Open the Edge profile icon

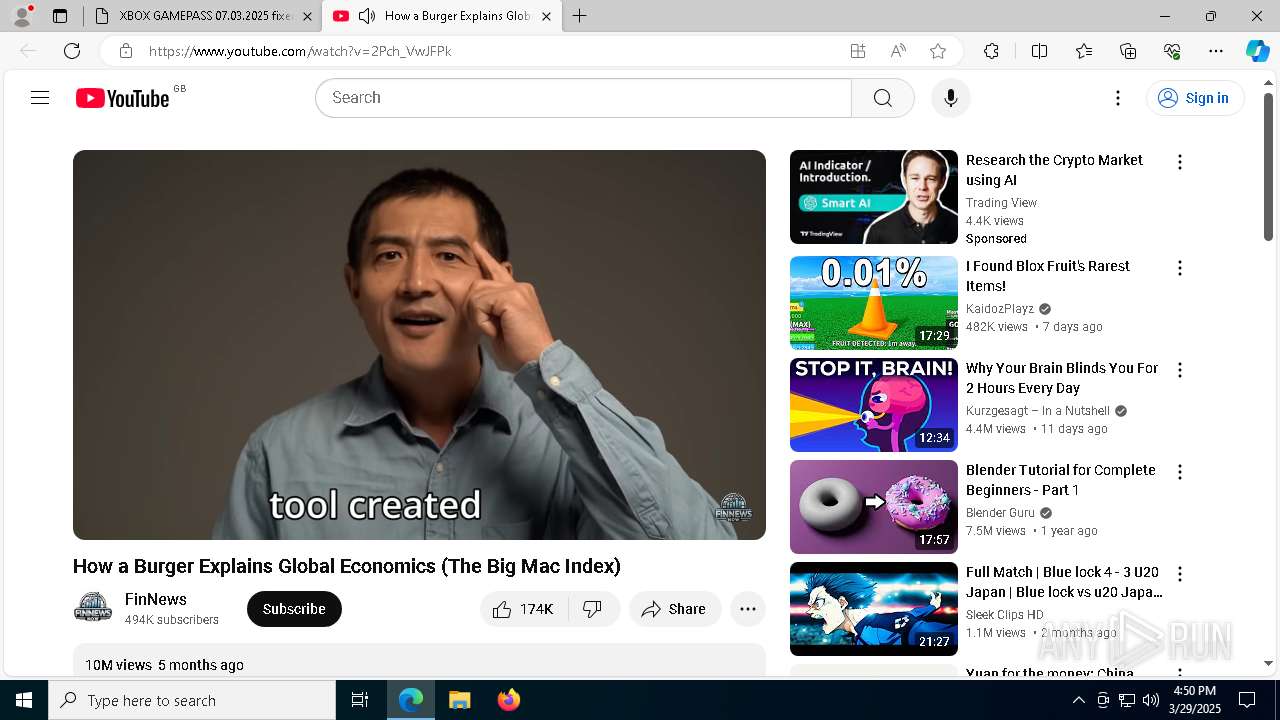coord(22,16)
